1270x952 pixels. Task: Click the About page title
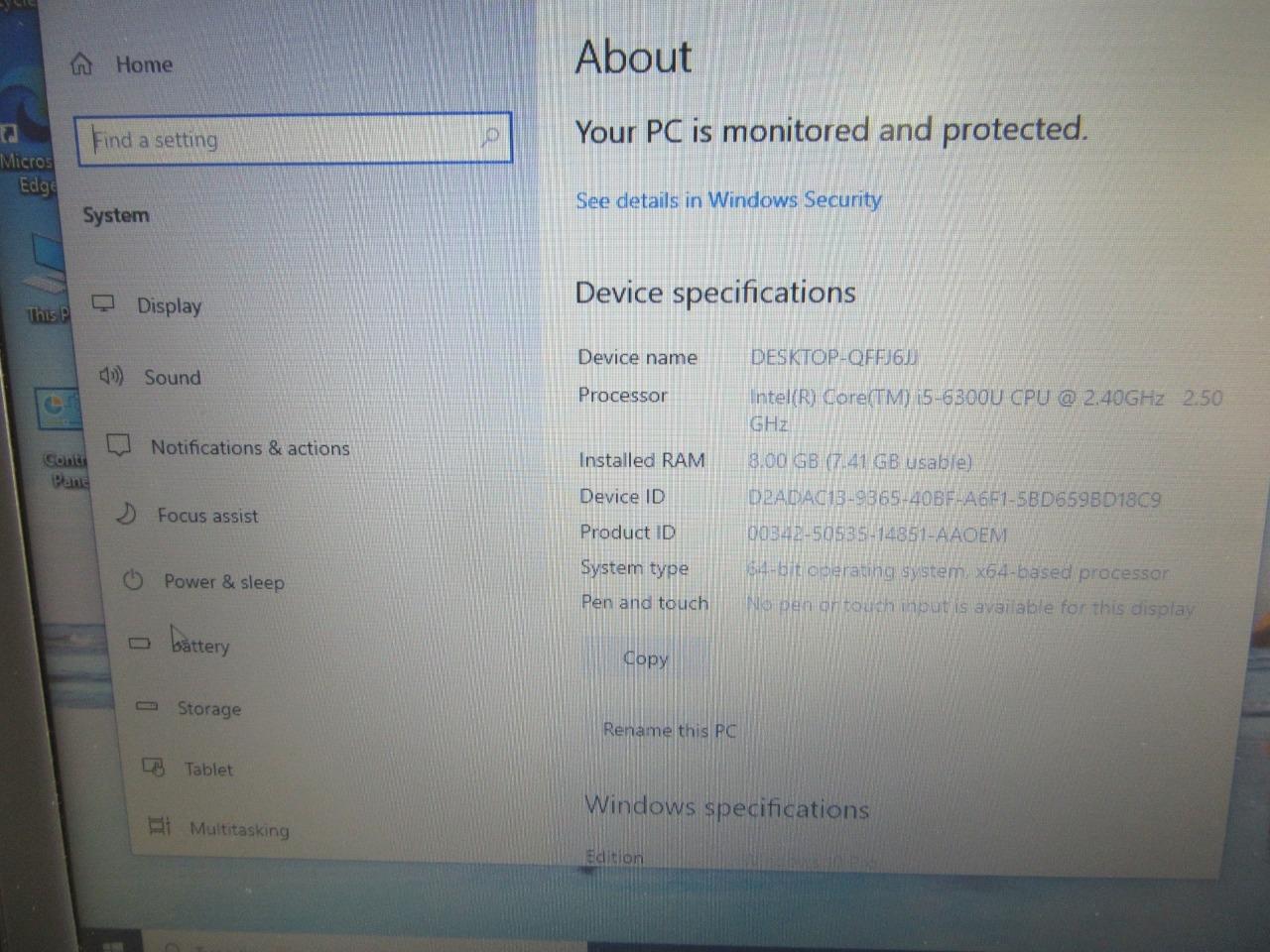coord(633,57)
